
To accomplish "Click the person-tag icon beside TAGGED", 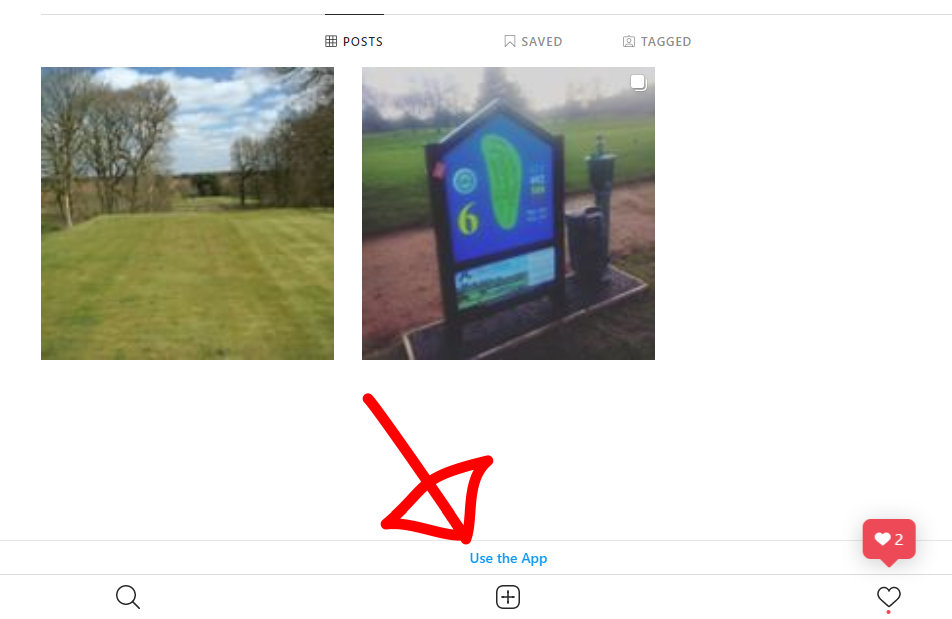I will click(x=629, y=41).
